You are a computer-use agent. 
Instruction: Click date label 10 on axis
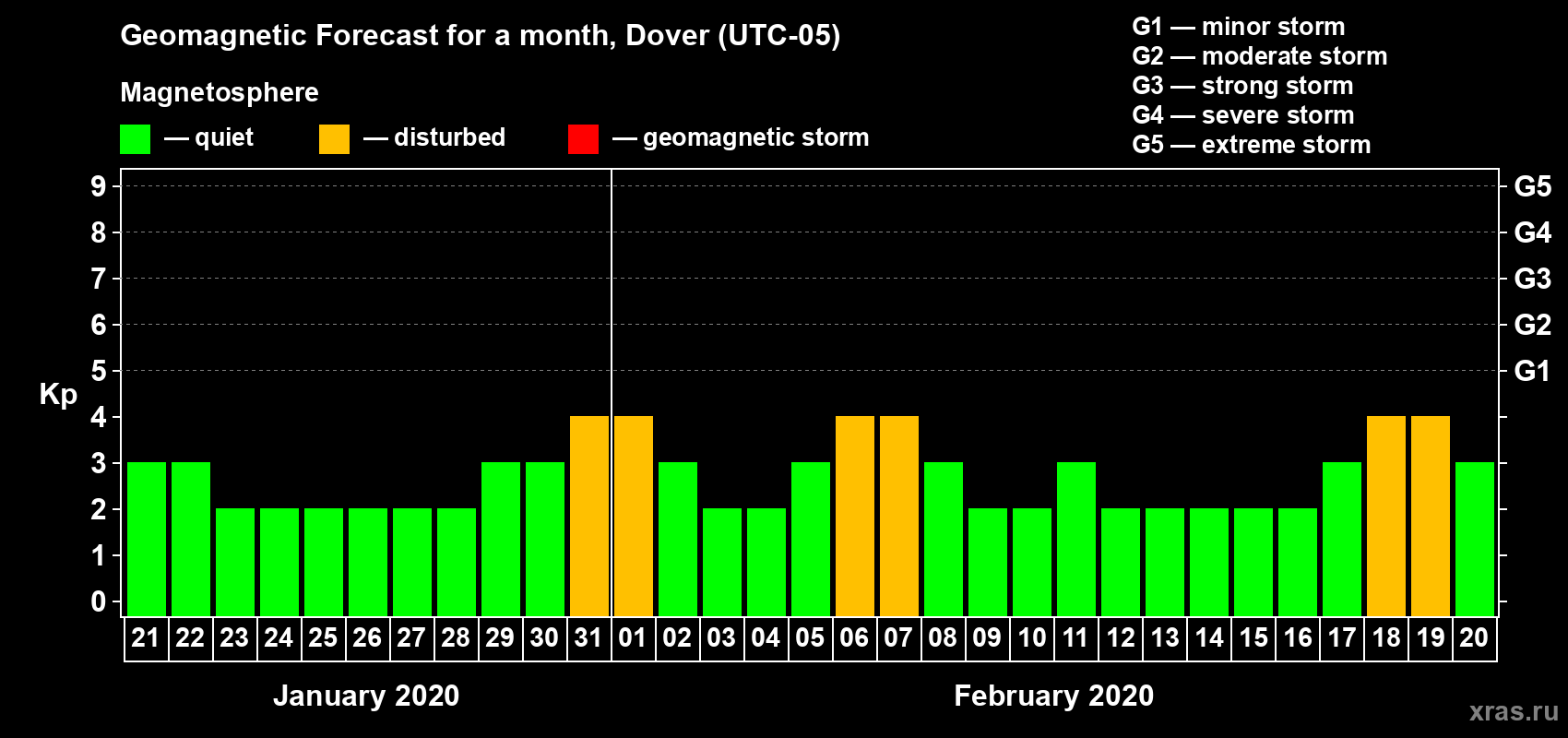coord(1031,637)
